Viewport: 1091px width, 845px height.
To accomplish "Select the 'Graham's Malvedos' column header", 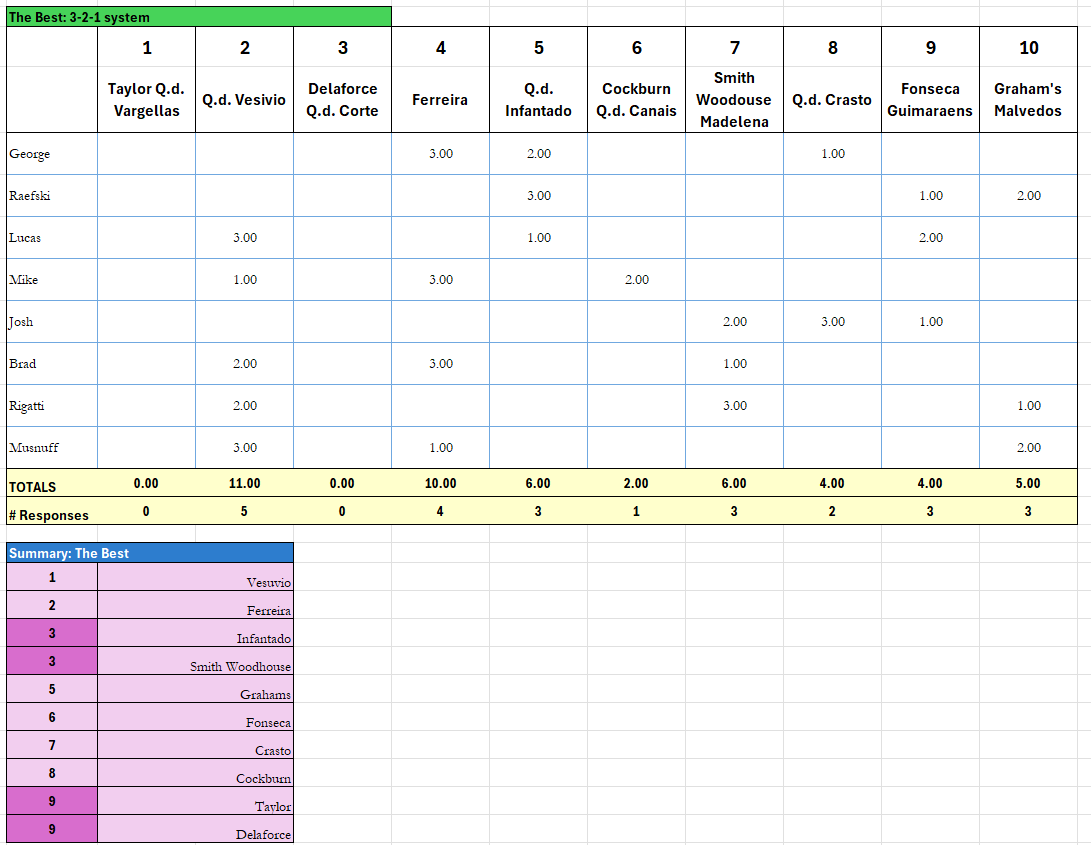I will coord(1028,100).
